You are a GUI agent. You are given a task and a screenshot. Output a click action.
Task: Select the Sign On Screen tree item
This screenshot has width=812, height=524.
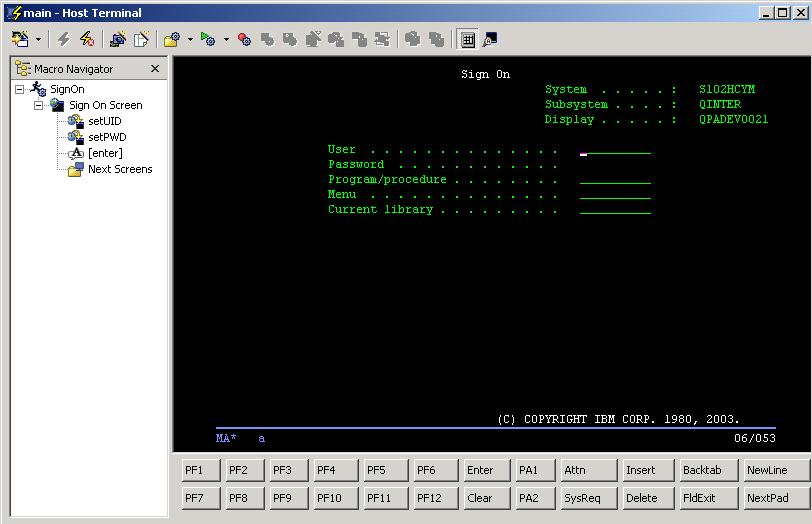coord(106,105)
